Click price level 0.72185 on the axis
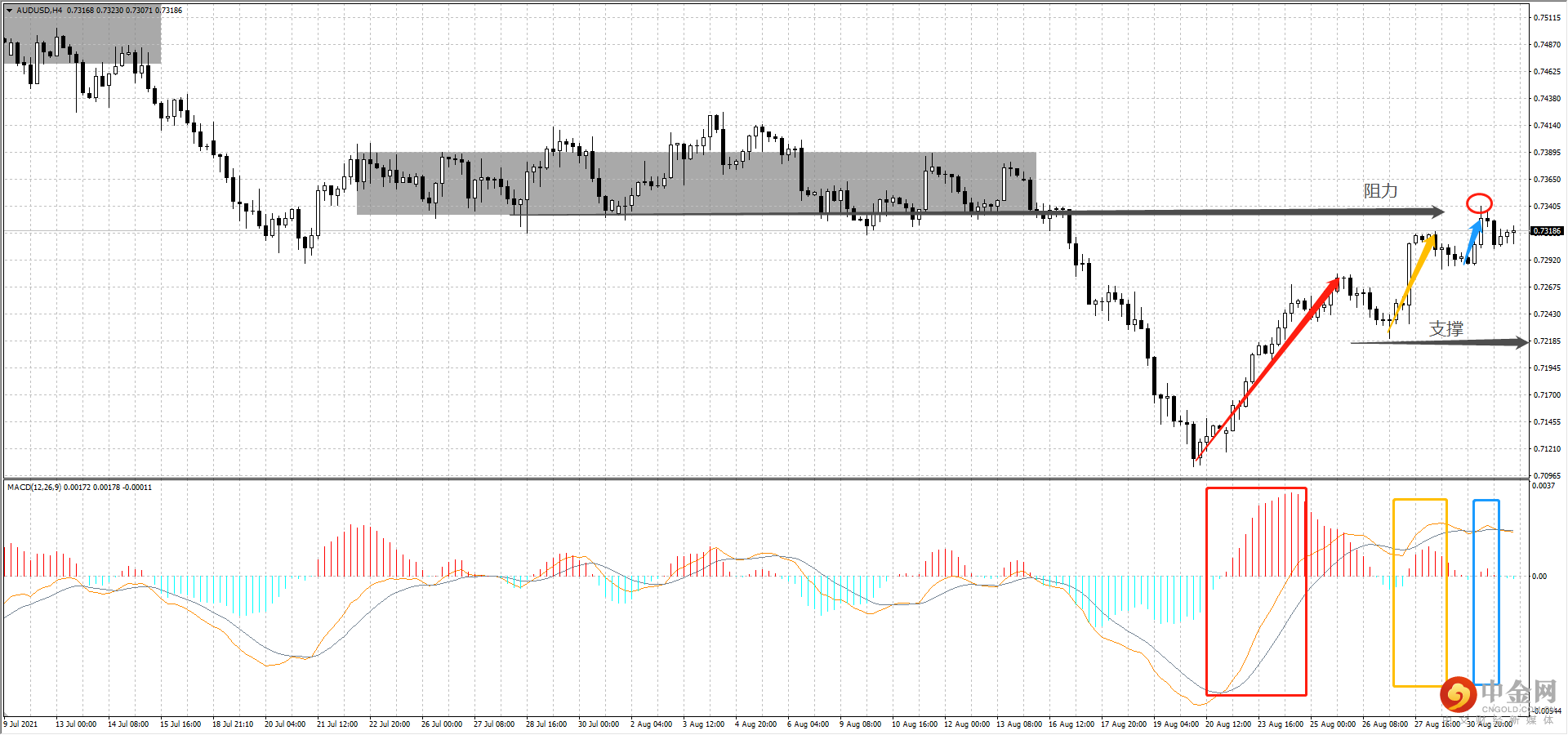Viewport: 1568px width, 735px height. tap(1547, 341)
